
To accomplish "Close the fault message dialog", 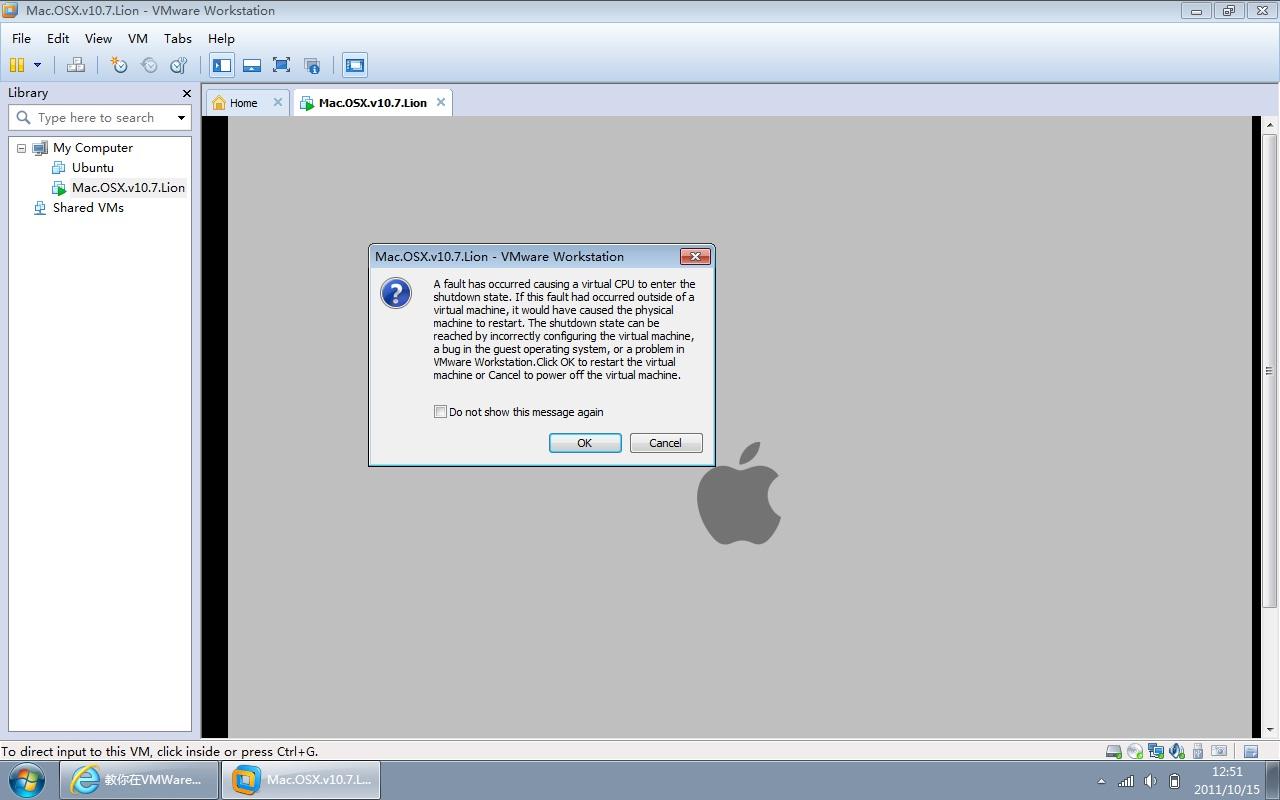I will click(x=695, y=257).
